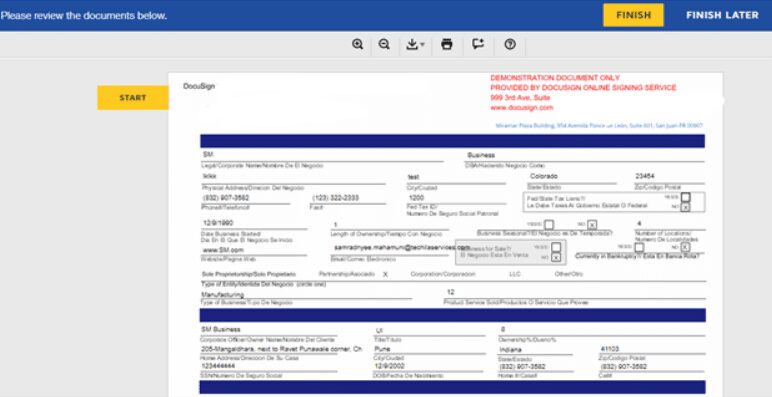
Task: Click the Sole Proprietorship entity option
Action: [x=249, y=274]
